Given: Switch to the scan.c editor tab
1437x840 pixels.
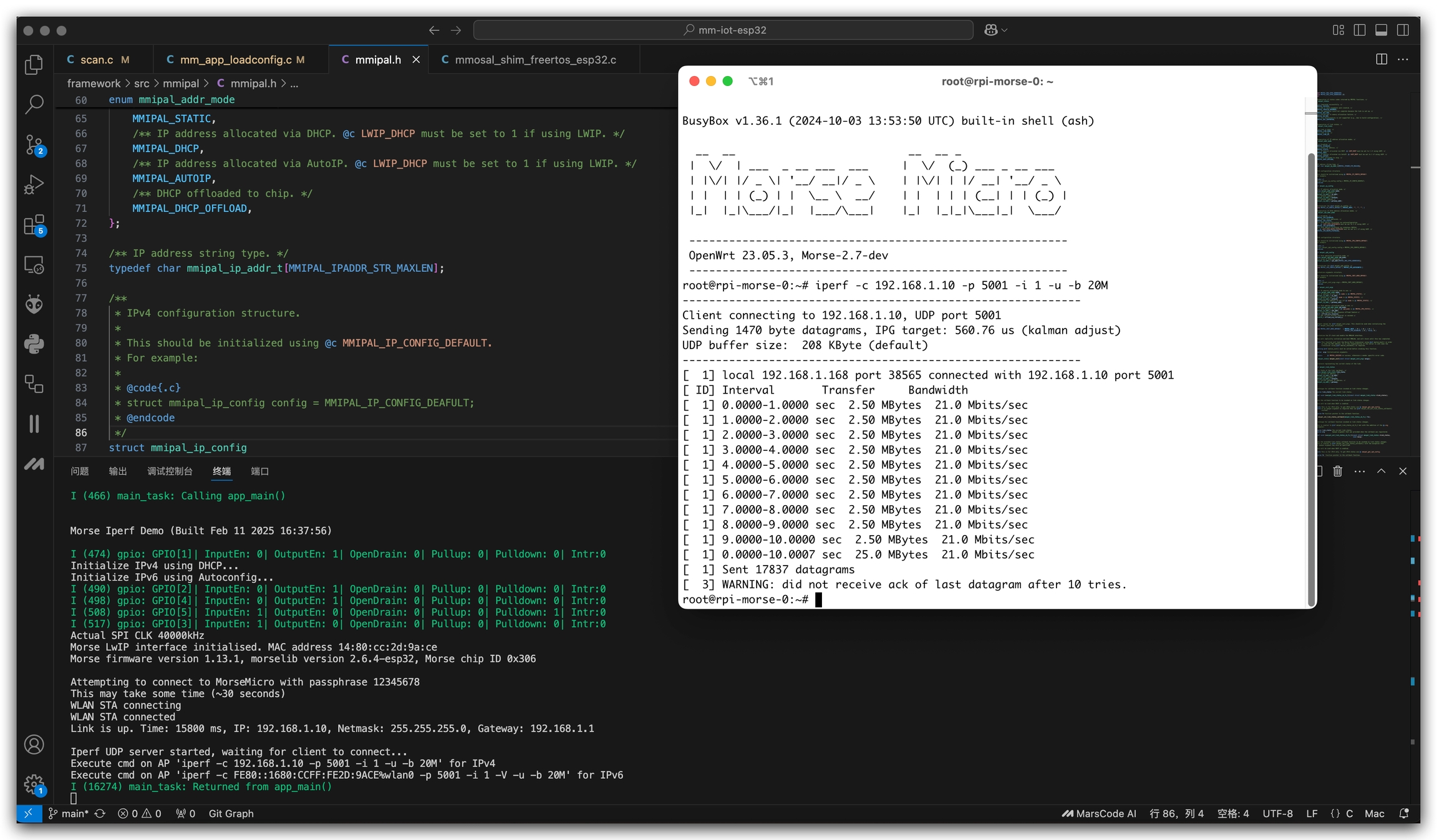Looking at the screenshot, I should click(97, 60).
